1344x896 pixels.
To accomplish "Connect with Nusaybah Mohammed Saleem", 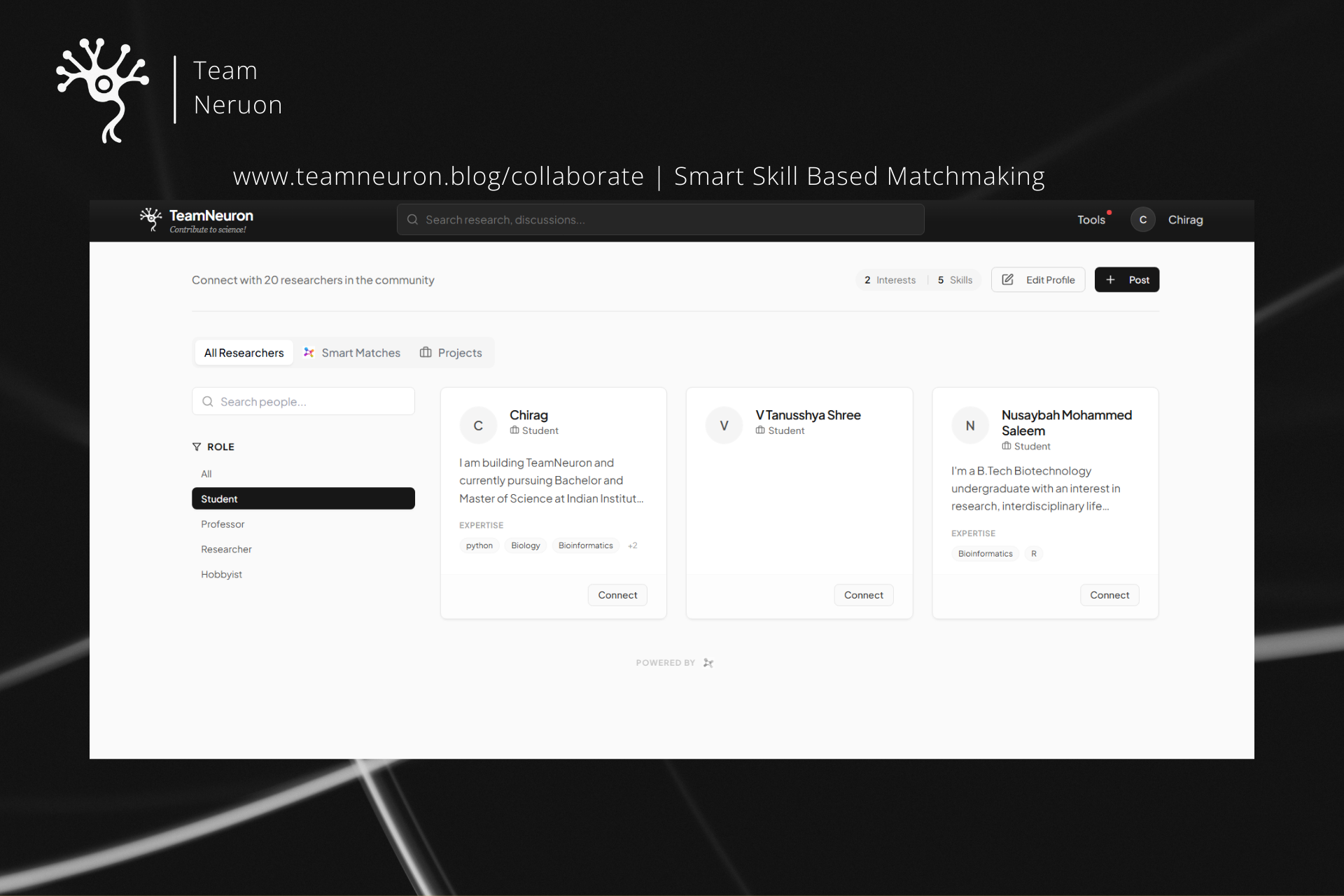I will (1109, 595).
